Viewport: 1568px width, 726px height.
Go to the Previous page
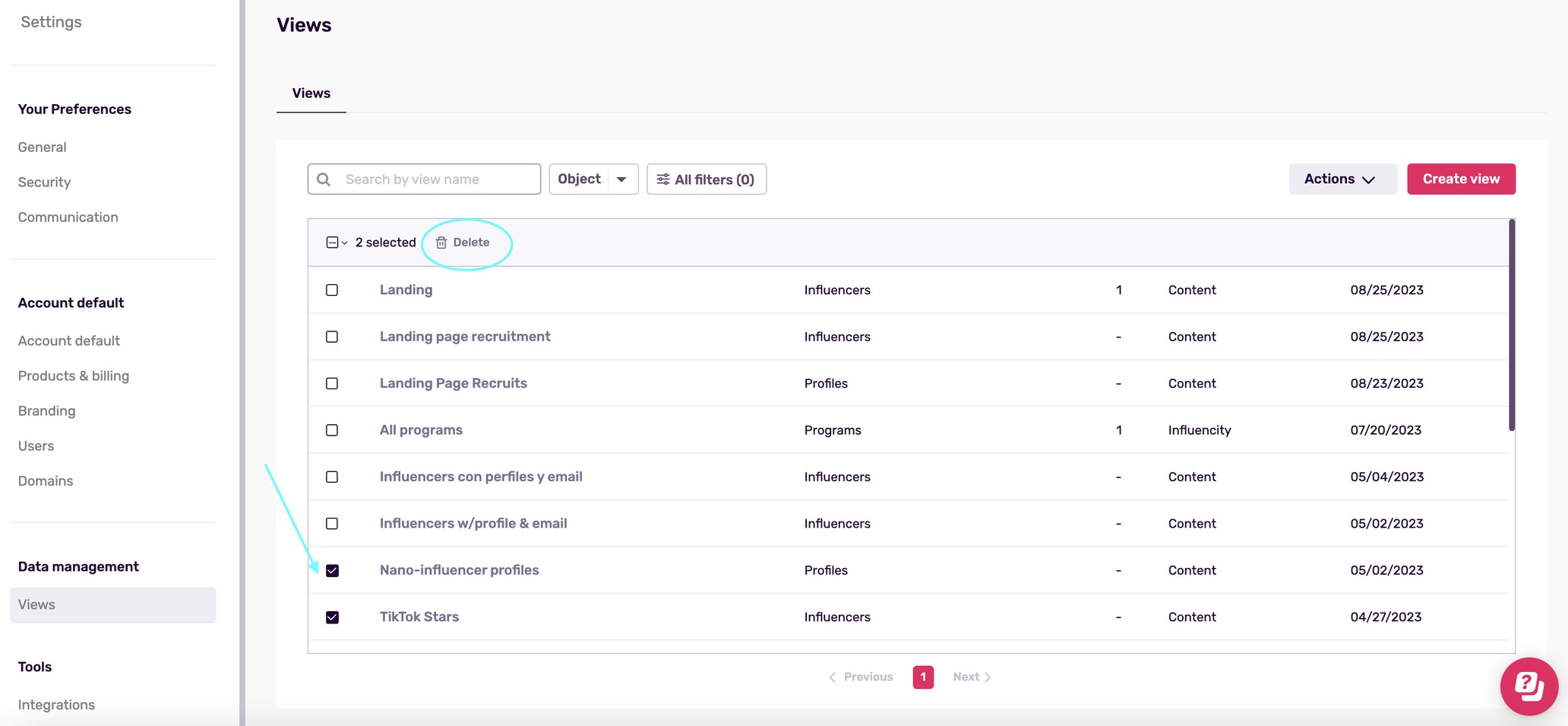pos(861,677)
